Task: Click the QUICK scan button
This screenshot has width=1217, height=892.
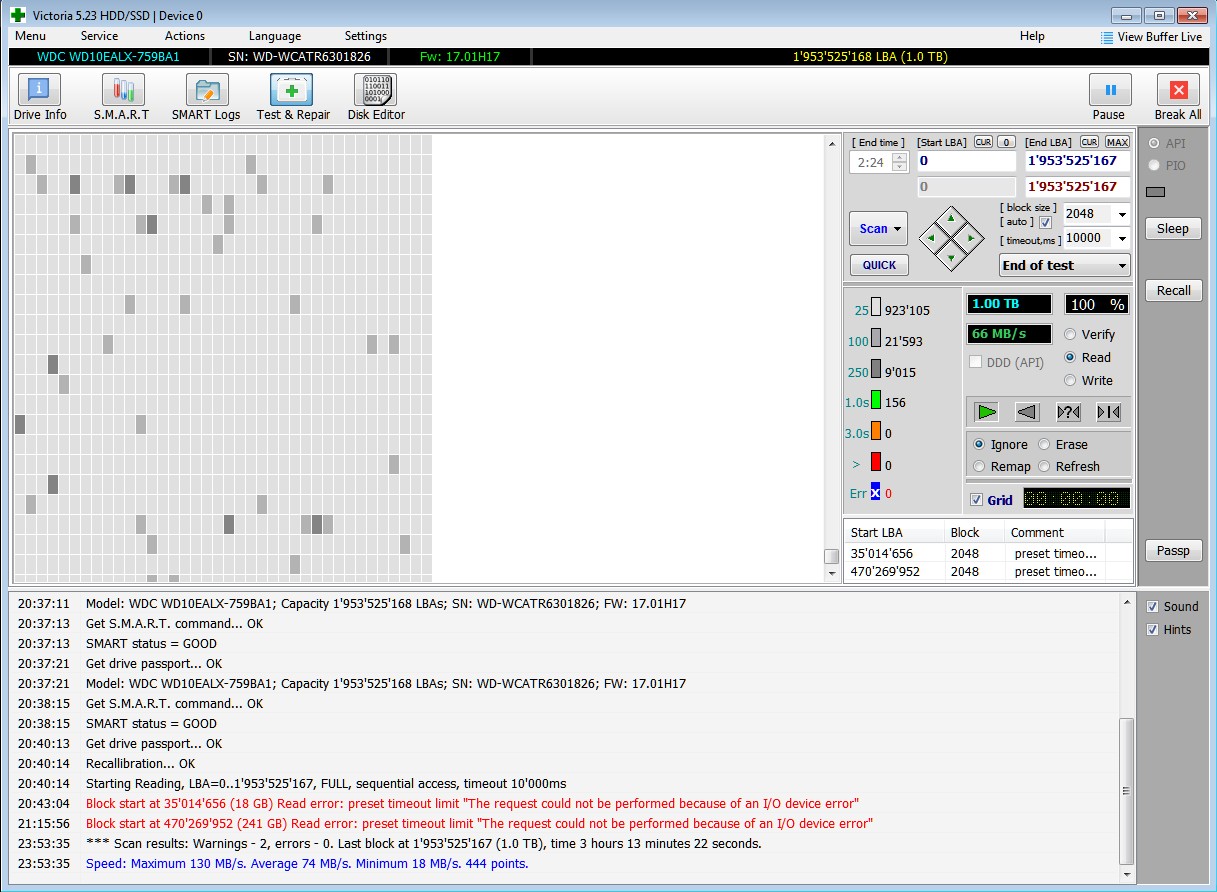Action: coord(879,265)
